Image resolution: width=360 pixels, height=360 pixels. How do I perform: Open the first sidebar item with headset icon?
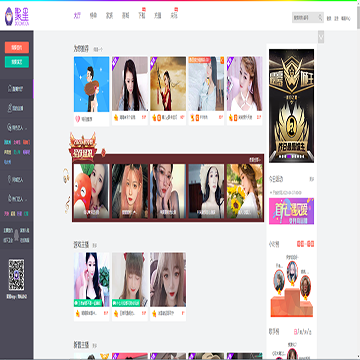pyautogui.click(x=16, y=89)
